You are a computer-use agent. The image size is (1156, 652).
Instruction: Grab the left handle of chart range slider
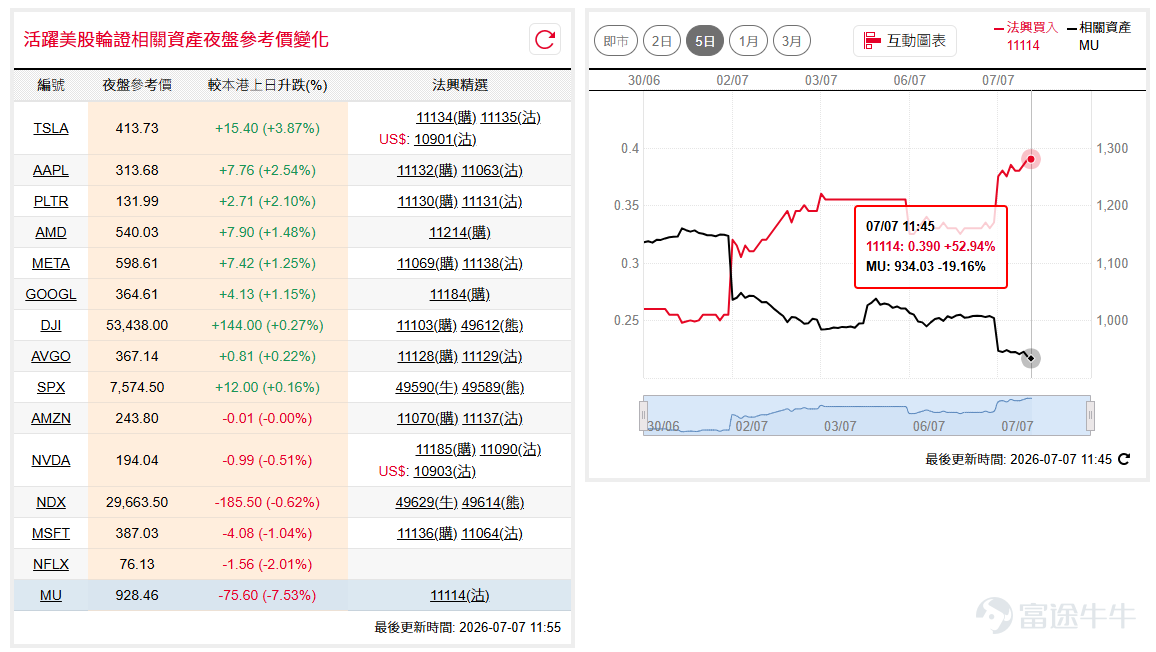(x=644, y=415)
